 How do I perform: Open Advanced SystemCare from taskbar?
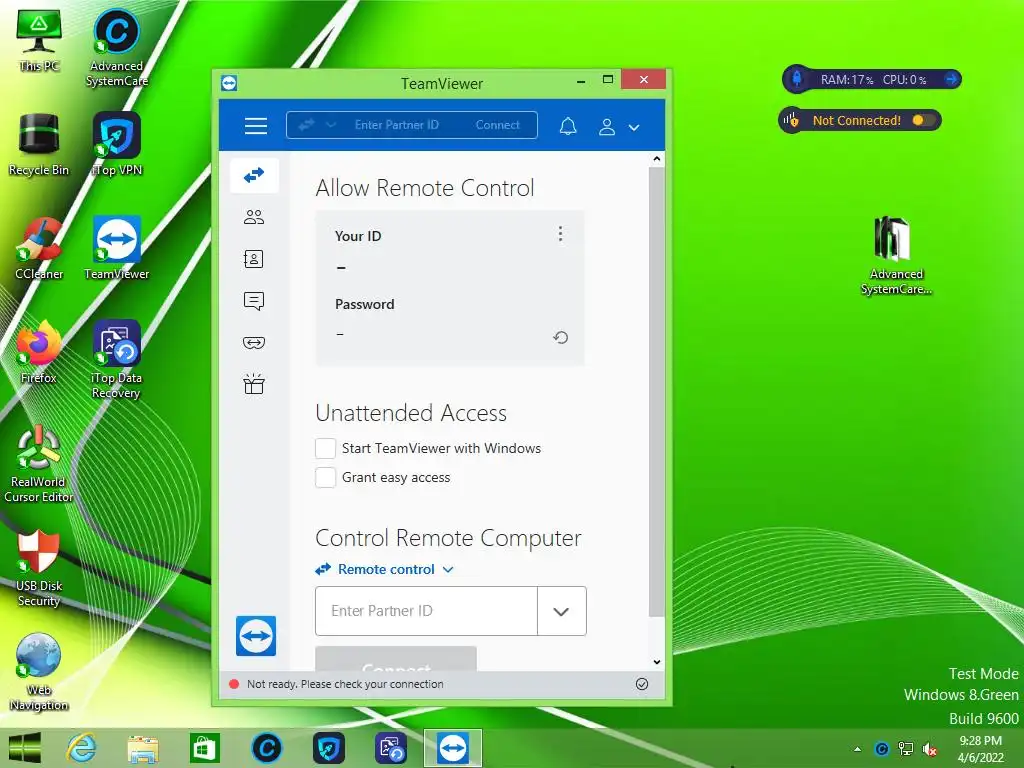(x=266, y=748)
